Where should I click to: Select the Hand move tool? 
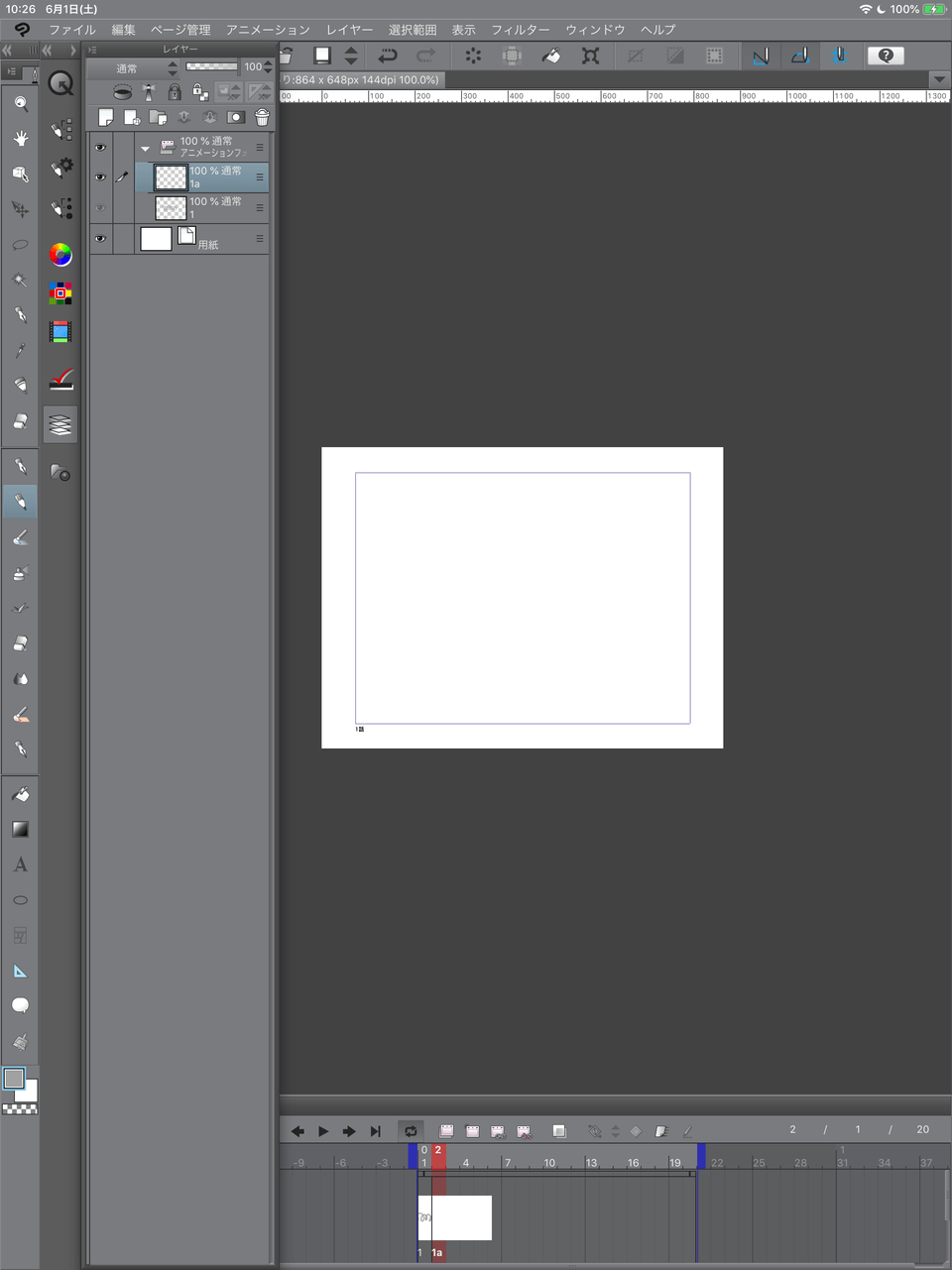click(x=20, y=139)
